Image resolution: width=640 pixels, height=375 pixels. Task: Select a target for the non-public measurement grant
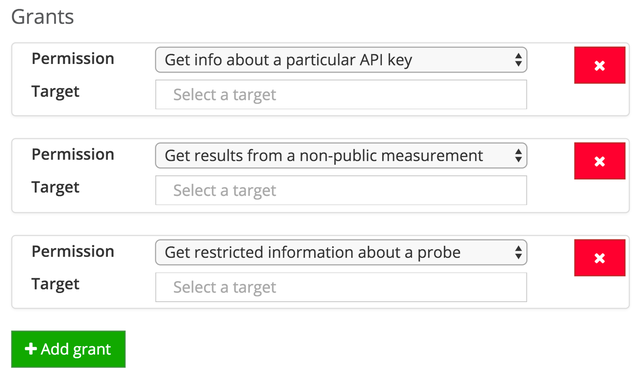[341, 191]
